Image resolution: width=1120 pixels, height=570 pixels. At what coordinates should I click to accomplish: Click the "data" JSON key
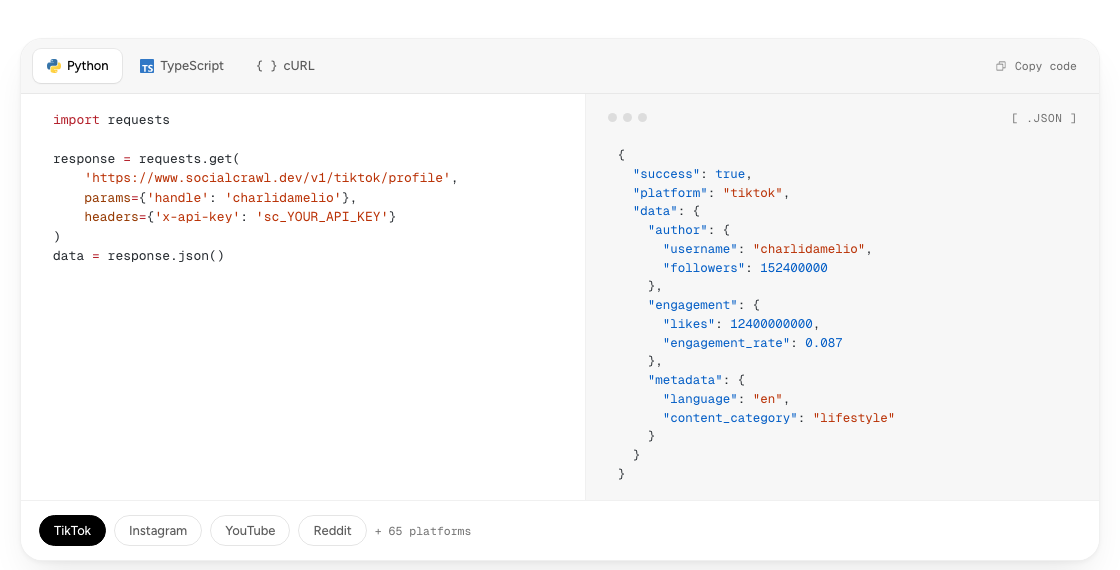tap(655, 211)
